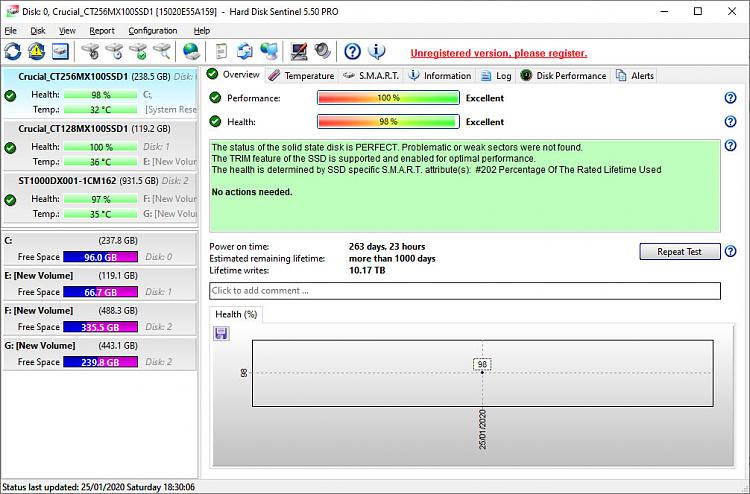The height and width of the screenshot is (494, 750).
Task: Click the Unregistered version, please register link
Action: click(x=498, y=53)
